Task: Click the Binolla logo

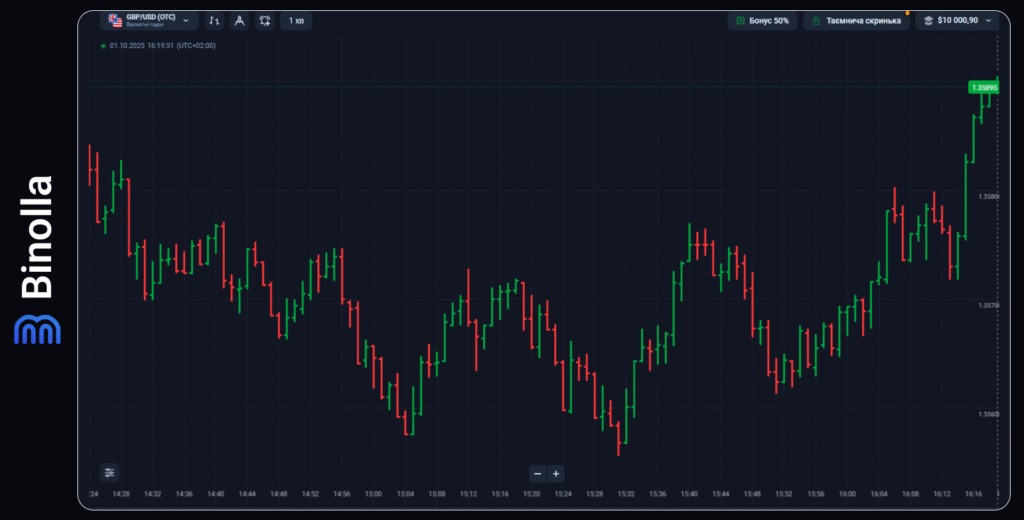Action: pyautogui.click(x=38, y=260)
